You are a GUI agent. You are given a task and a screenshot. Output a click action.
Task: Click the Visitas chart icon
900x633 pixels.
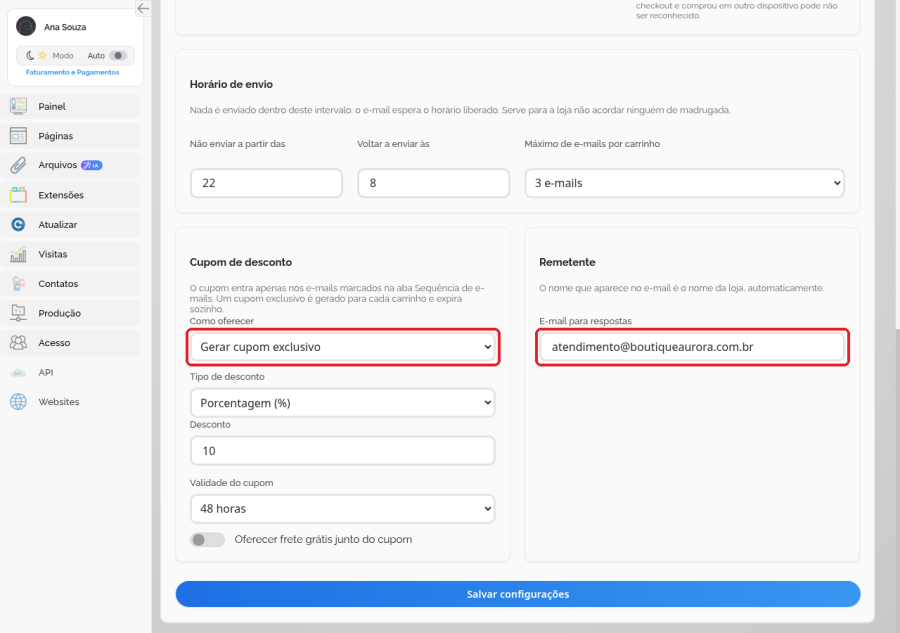(x=18, y=254)
